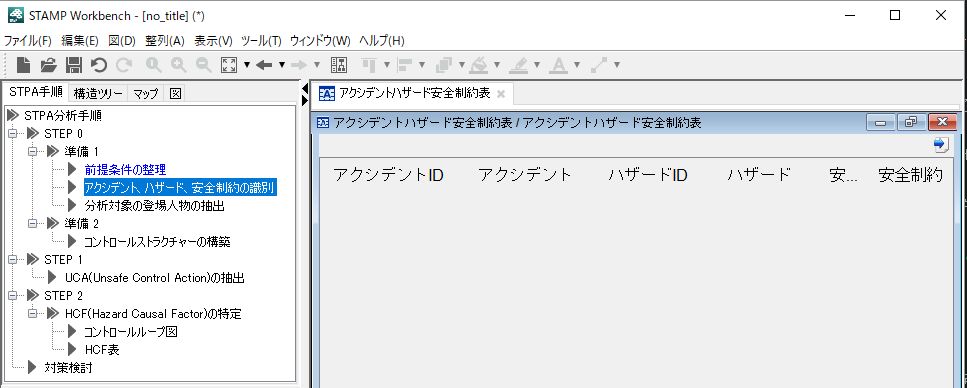Open コントロールストラクチャーの構築 item
Image resolution: width=967 pixels, height=388 pixels.
tap(157, 242)
